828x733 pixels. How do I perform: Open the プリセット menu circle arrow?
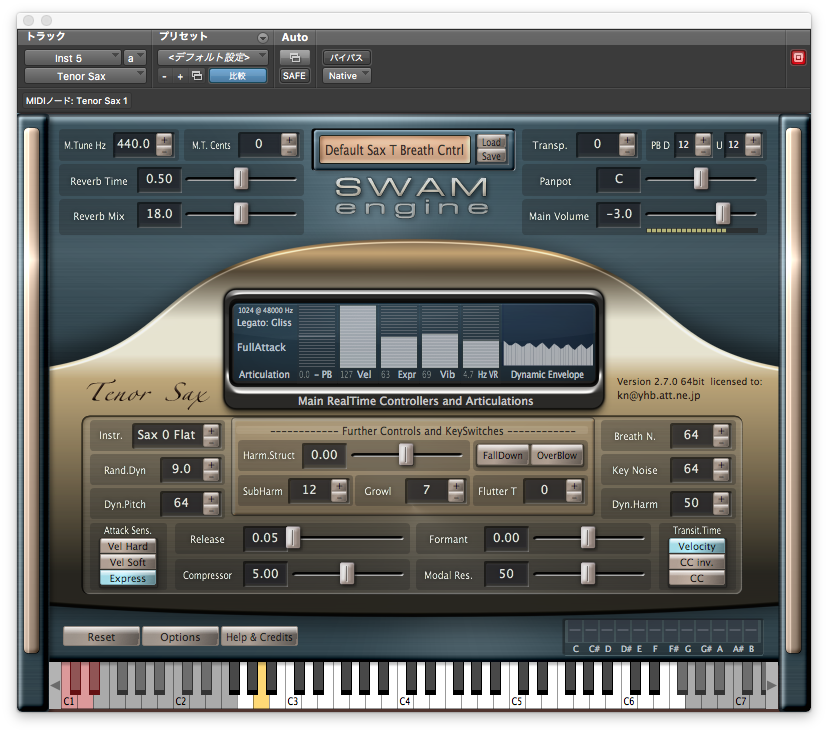pos(262,37)
